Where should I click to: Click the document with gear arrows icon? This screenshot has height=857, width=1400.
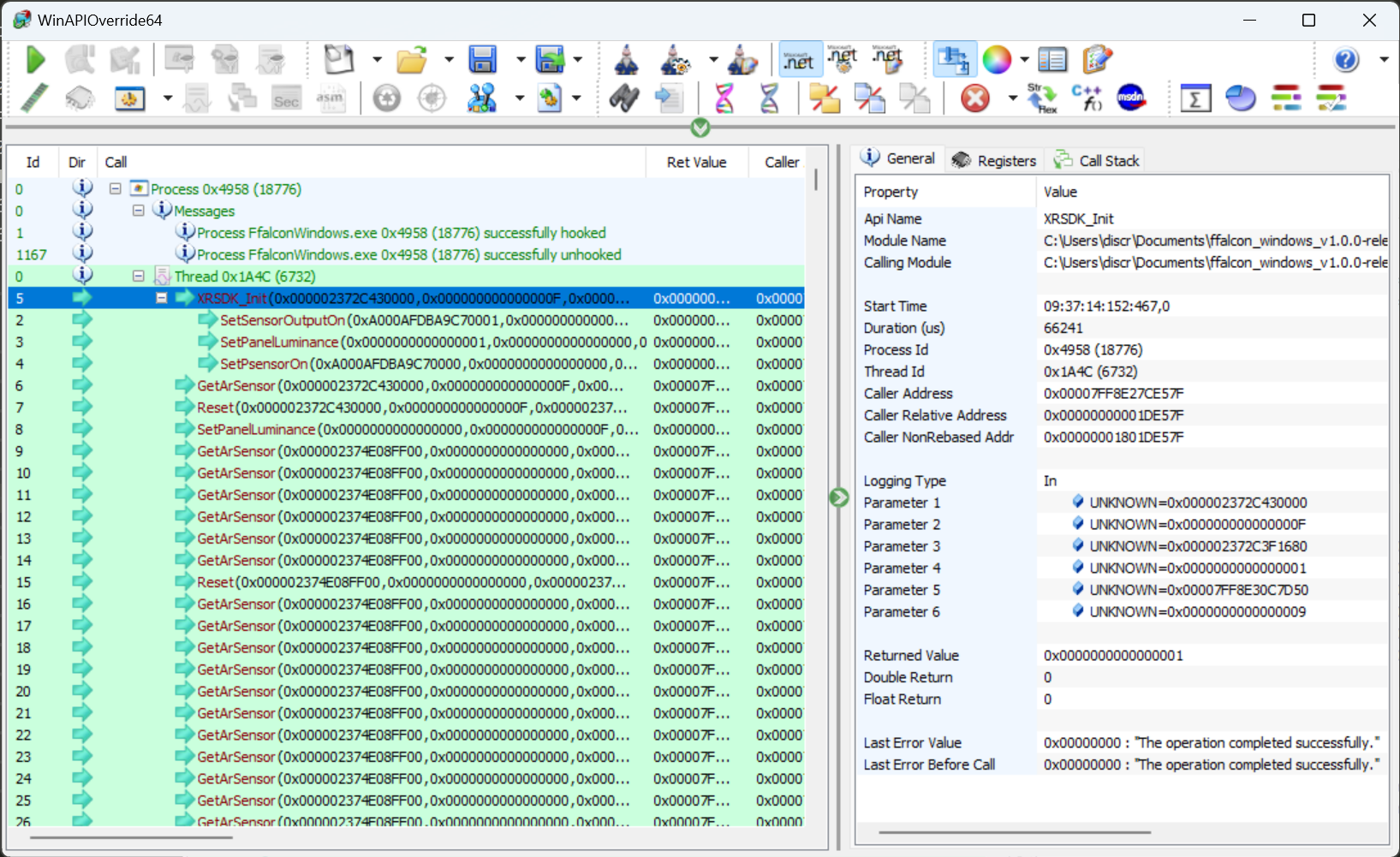550,98
